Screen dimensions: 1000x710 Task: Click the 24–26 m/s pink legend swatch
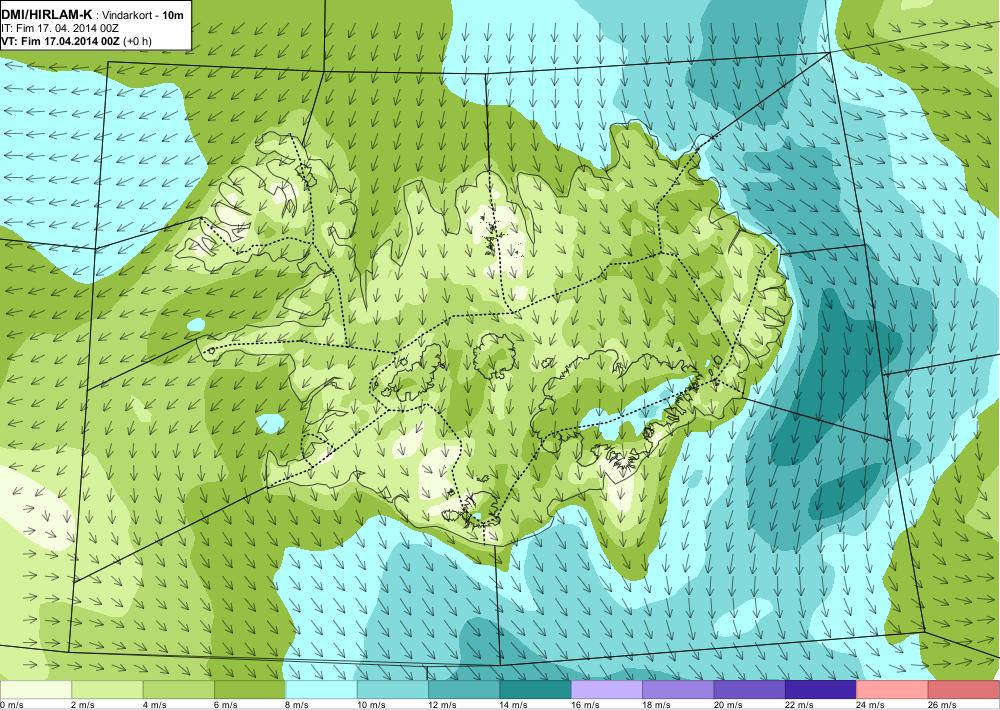pyautogui.click(x=893, y=690)
